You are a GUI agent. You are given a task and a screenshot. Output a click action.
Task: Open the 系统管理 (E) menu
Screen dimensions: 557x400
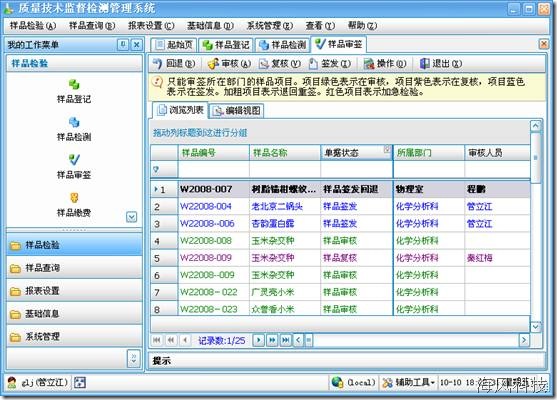[270, 26]
